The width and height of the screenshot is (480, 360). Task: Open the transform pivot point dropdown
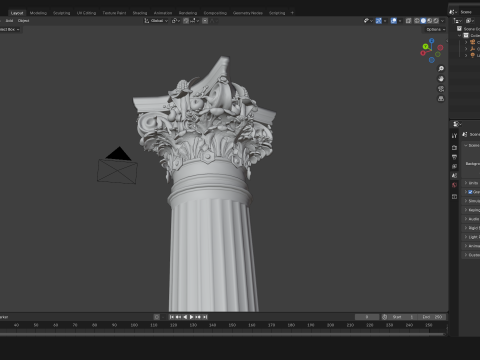[x=176, y=21]
